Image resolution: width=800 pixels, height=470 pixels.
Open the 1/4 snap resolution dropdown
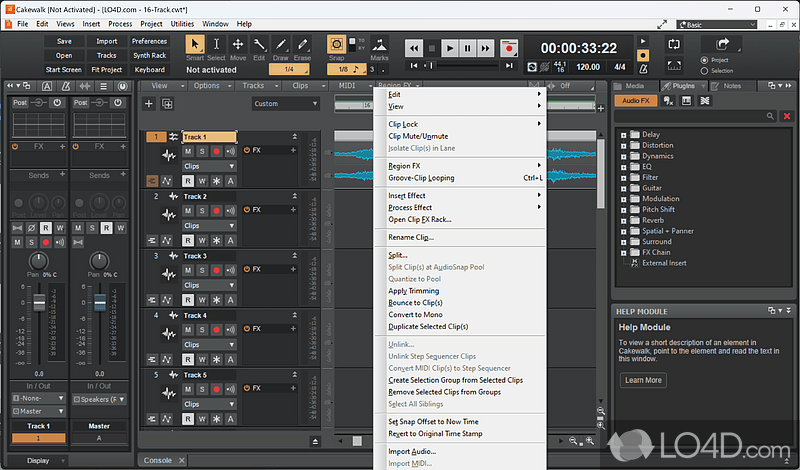(289, 69)
